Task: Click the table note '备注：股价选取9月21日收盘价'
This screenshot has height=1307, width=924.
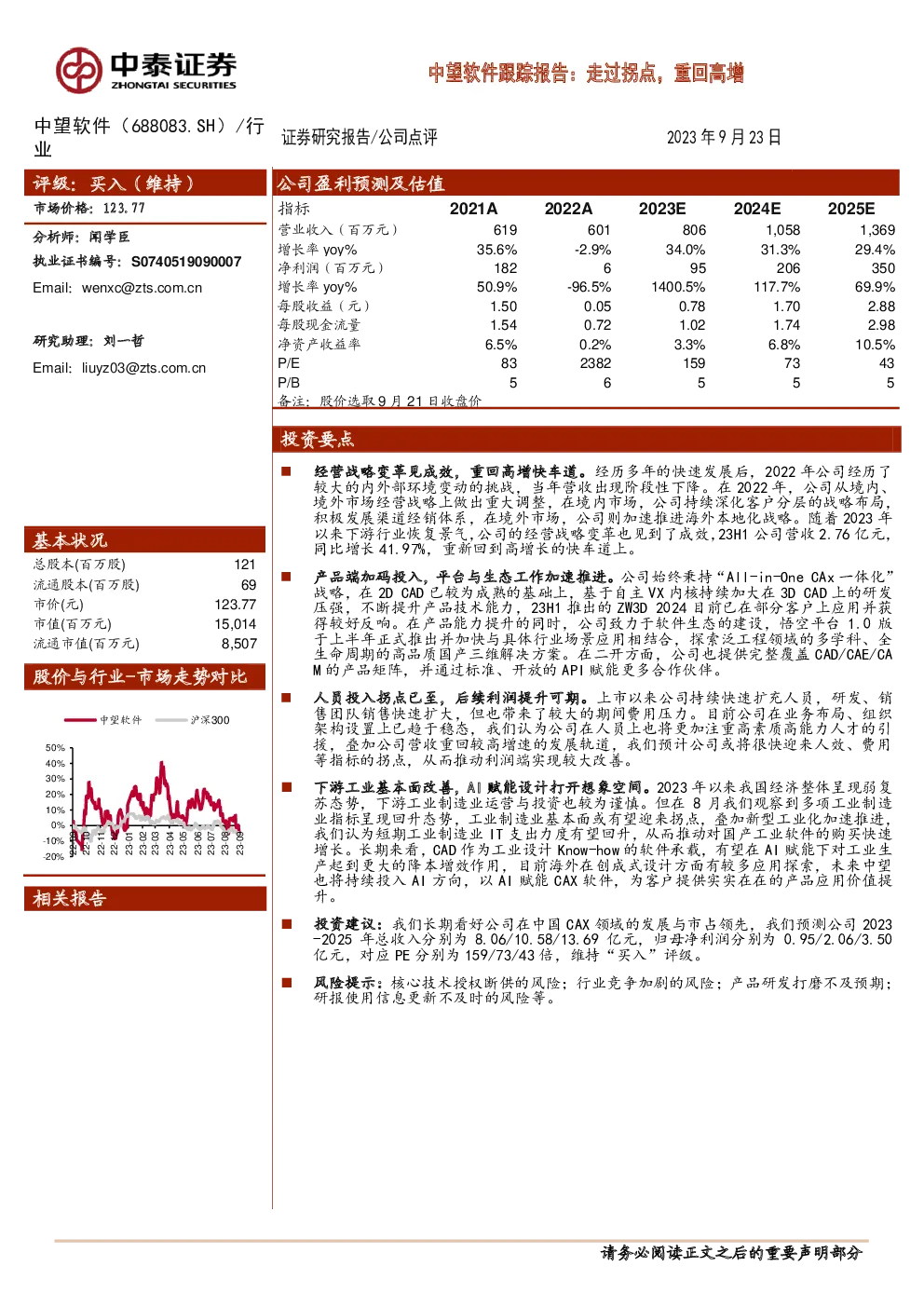Action: pyautogui.click(x=380, y=401)
